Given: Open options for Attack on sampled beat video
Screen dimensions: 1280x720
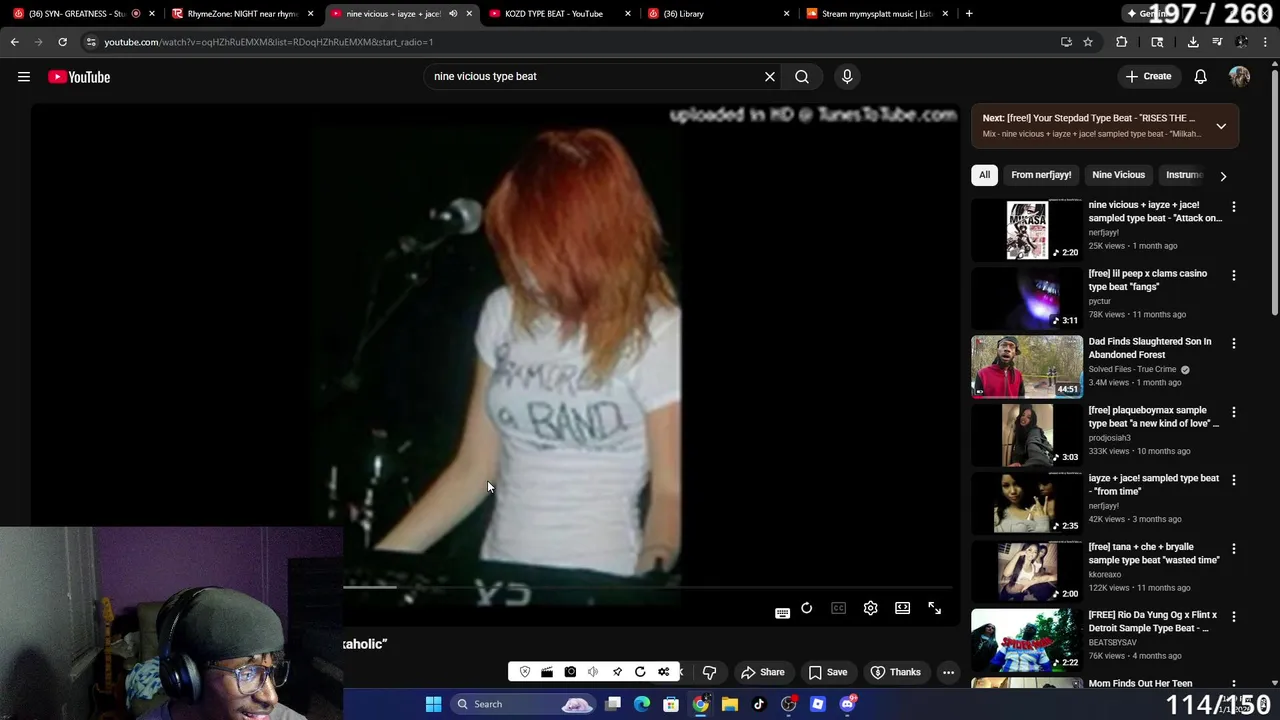Looking at the screenshot, I should [1234, 207].
